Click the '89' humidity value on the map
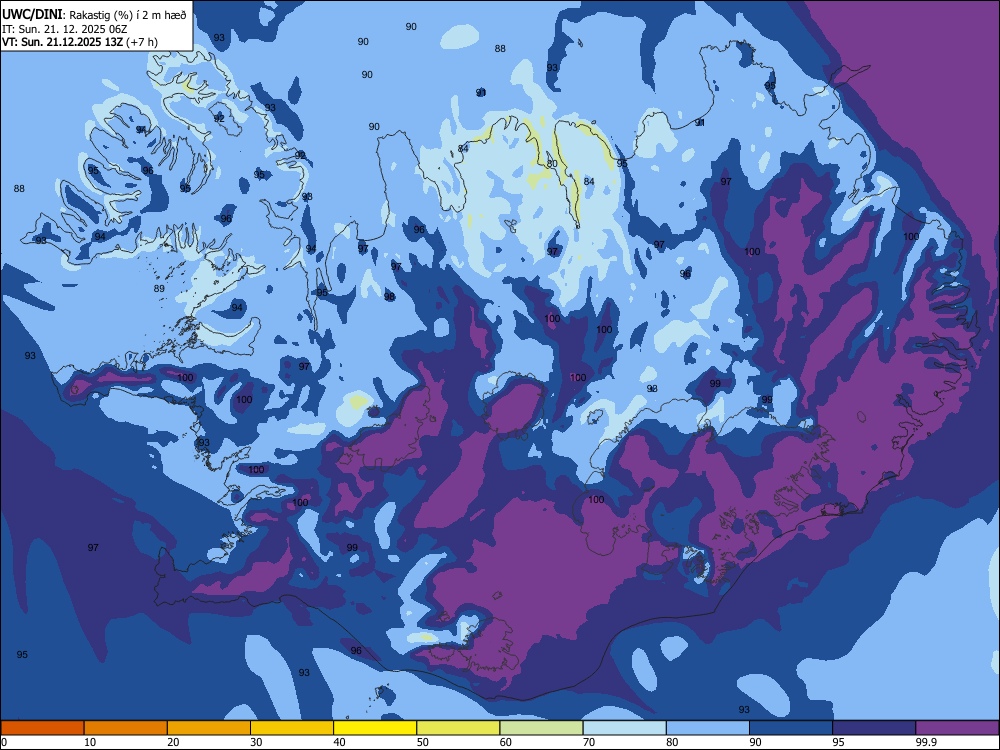 point(159,289)
